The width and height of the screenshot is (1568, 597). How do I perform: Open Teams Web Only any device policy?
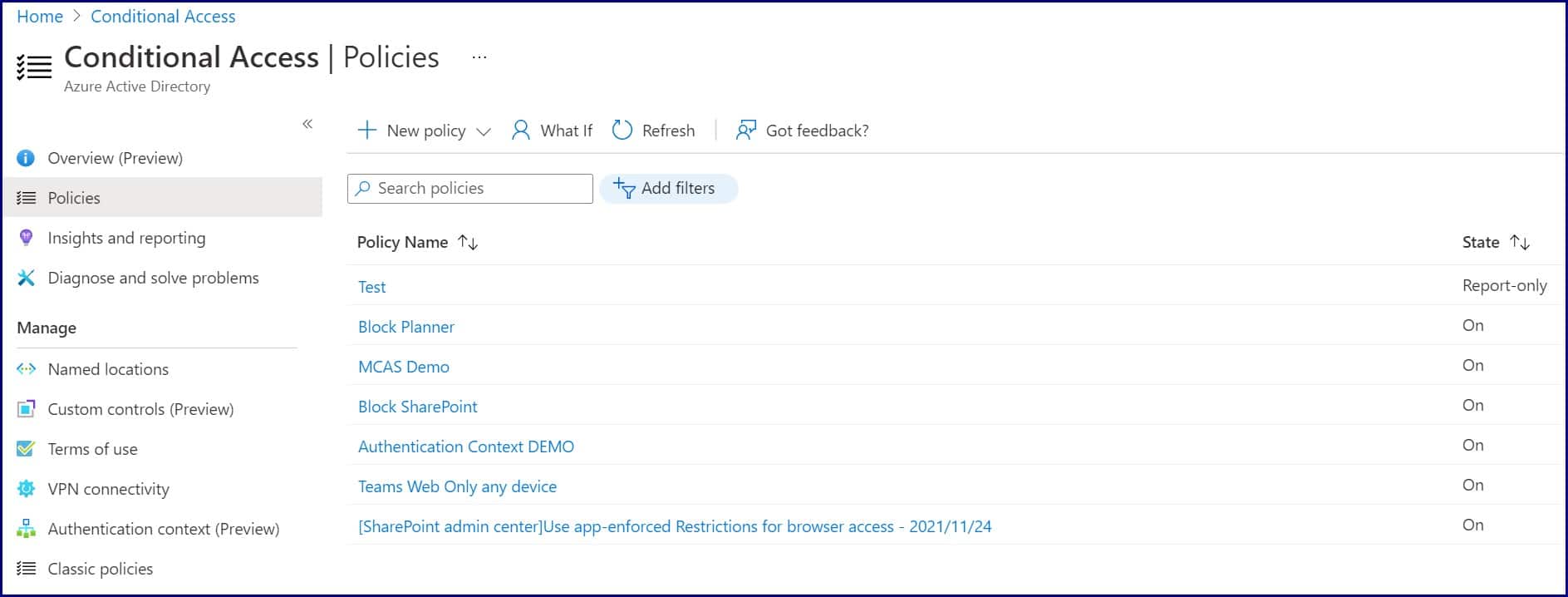[x=458, y=486]
